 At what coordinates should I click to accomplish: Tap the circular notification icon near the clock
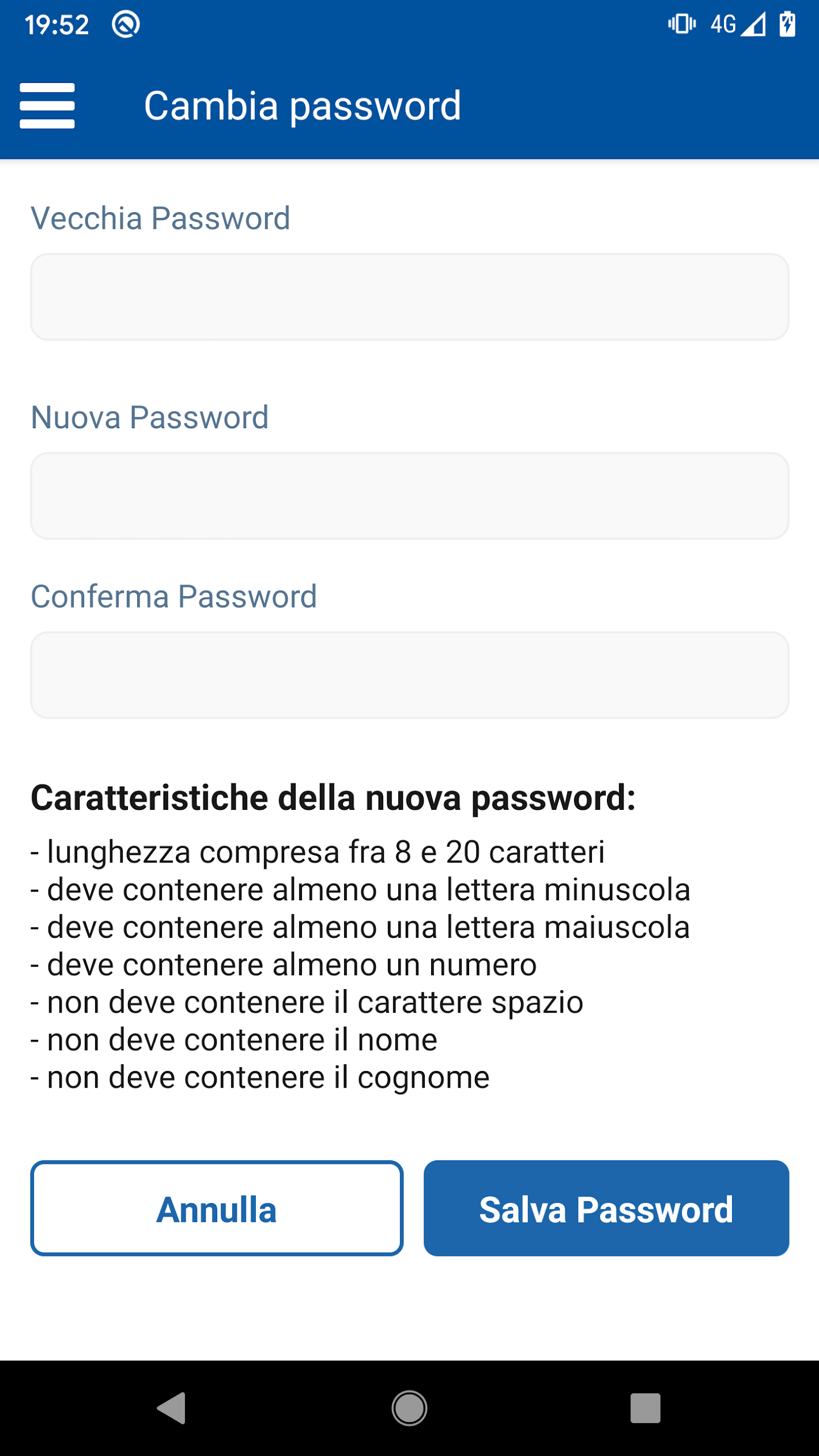pyautogui.click(x=126, y=25)
